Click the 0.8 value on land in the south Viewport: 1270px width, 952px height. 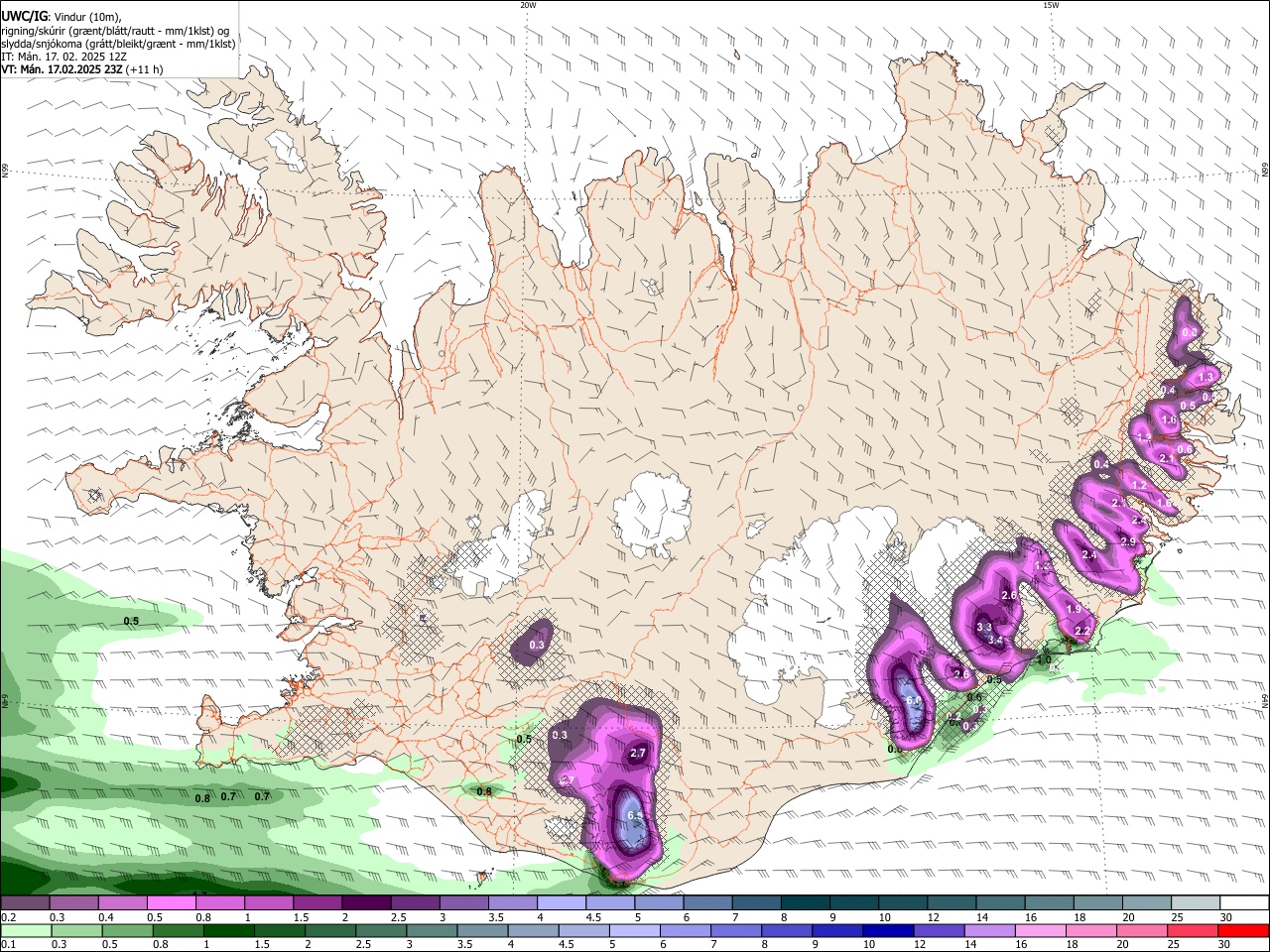(x=484, y=791)
